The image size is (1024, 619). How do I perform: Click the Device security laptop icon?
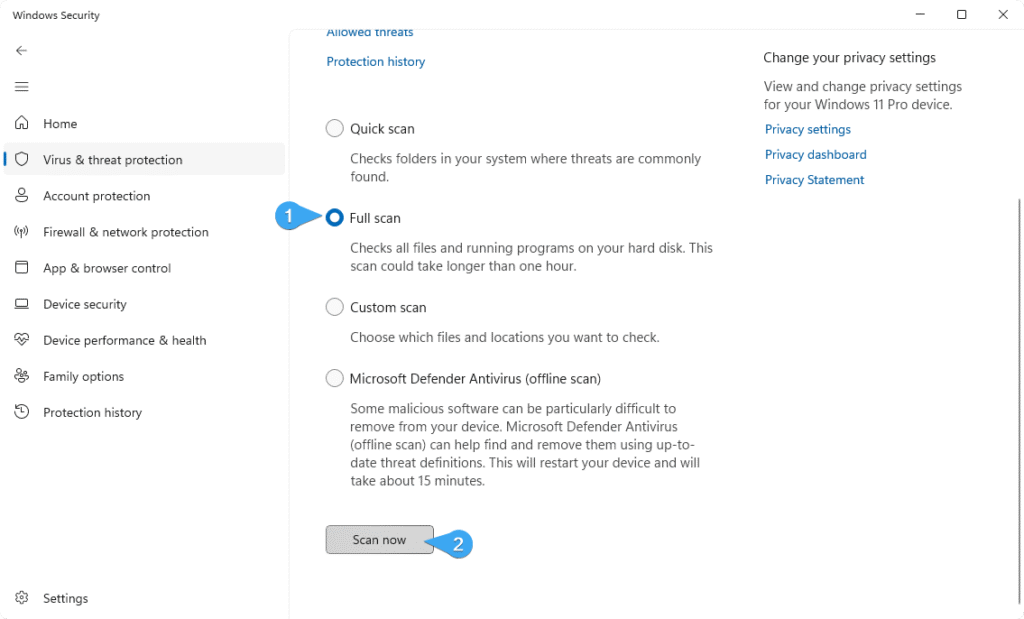[x=22, y=304]
